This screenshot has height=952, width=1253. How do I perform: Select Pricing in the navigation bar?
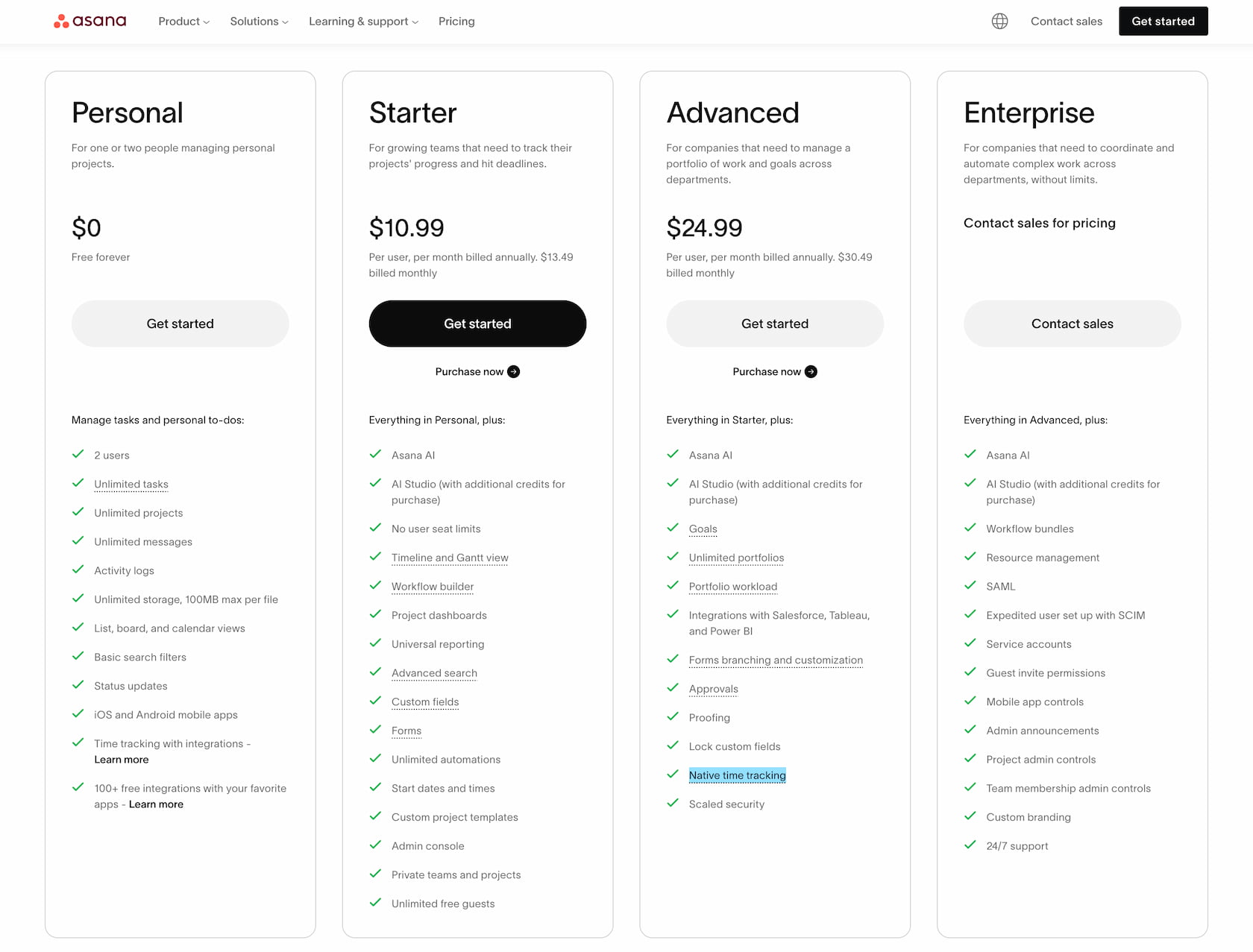(x=456, y=21)
